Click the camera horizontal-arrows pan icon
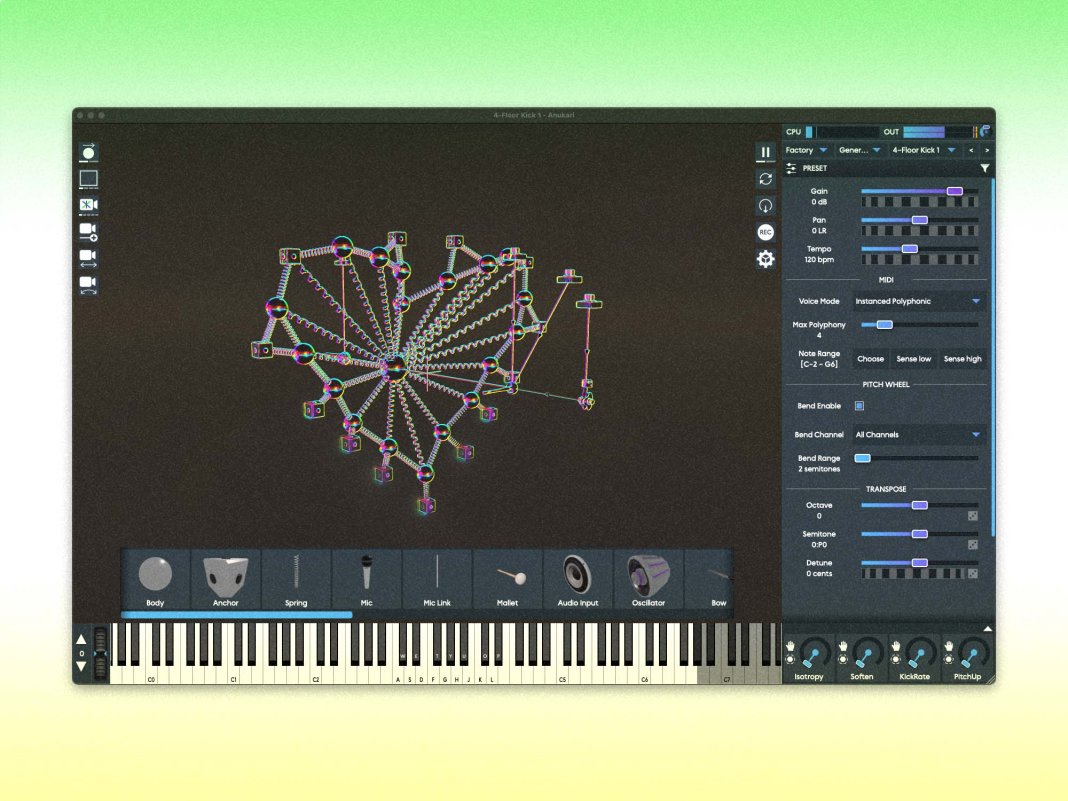This screenshot has width=1068, height=801. (x=89, y=257)
